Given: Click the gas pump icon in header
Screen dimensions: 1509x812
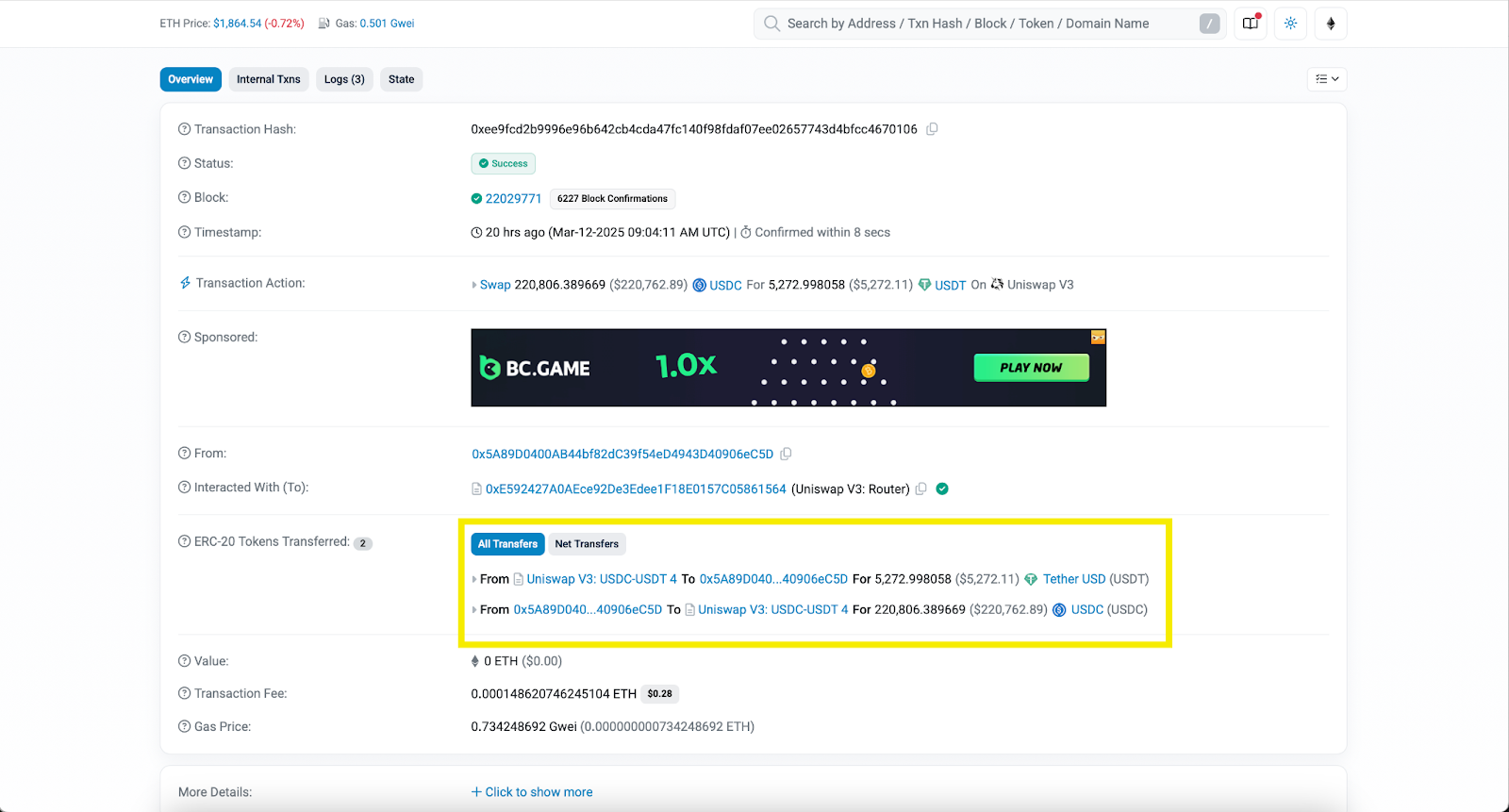Looking at the screenshot, I should [323, 24].
